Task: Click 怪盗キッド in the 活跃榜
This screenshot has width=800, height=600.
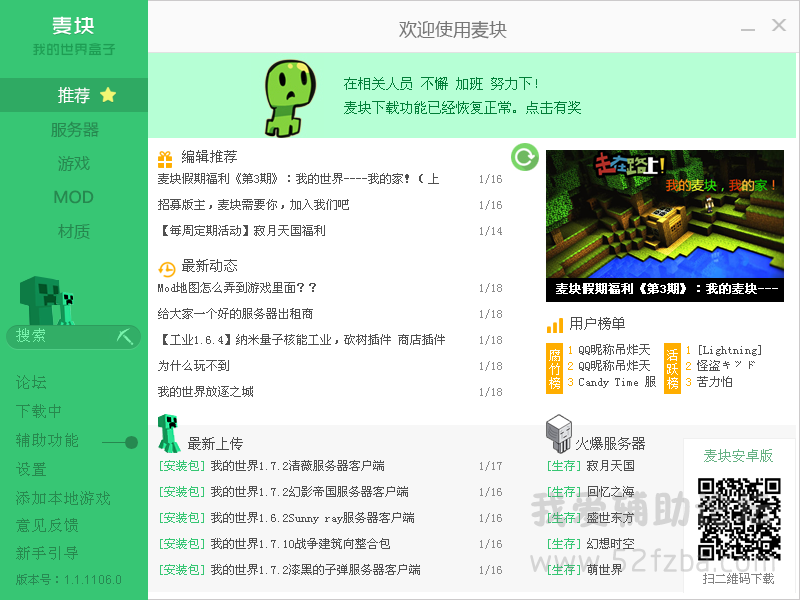Action: 726,366
